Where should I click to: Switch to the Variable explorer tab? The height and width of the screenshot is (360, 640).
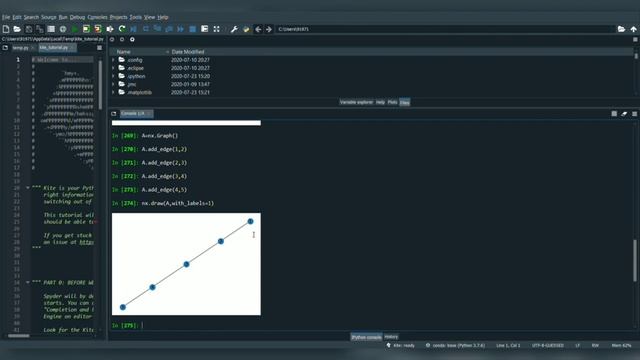(x=356, y=102)
